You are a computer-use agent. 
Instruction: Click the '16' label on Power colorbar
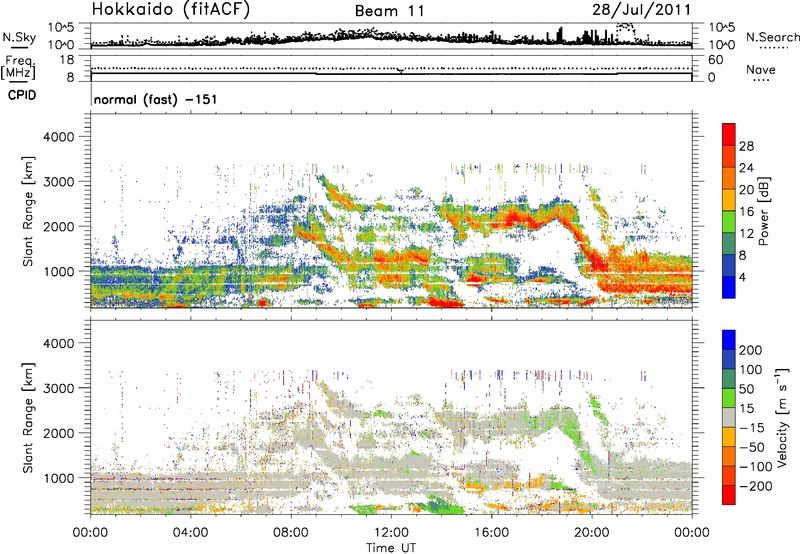pos(746,212)
